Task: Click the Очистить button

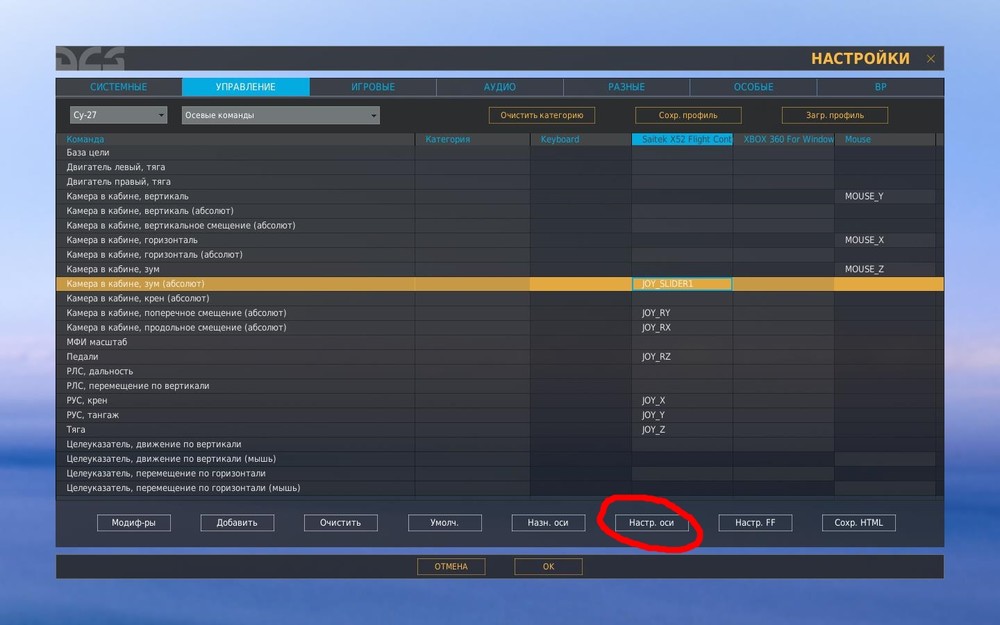Action: coord(341,523)
